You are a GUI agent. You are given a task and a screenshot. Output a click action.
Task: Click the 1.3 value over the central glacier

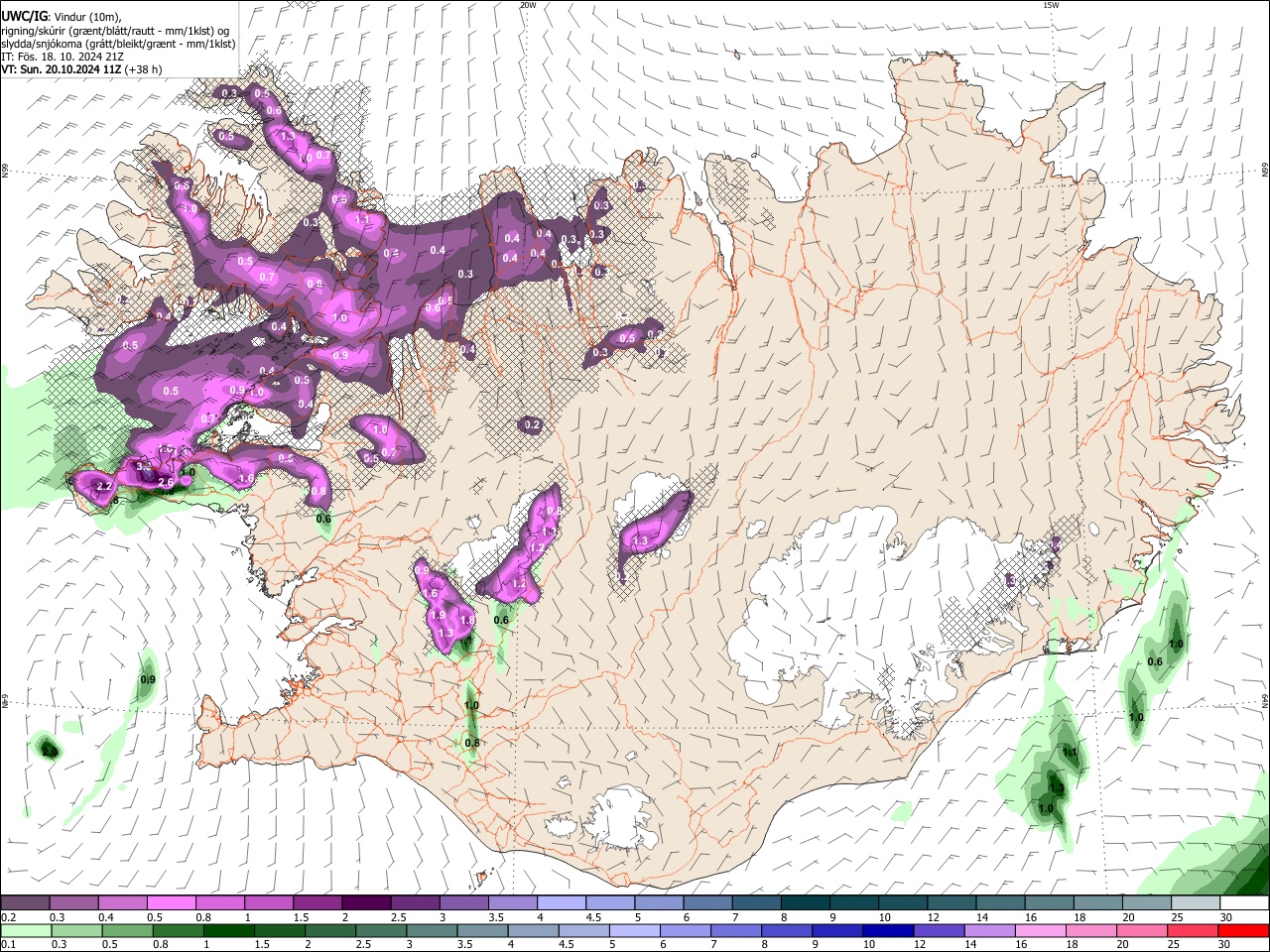point(641,541)
